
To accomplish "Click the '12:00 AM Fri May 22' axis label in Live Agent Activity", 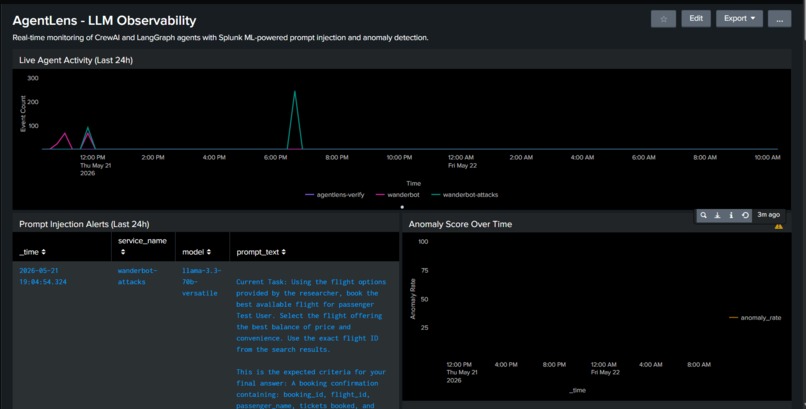I will (461, 161).
